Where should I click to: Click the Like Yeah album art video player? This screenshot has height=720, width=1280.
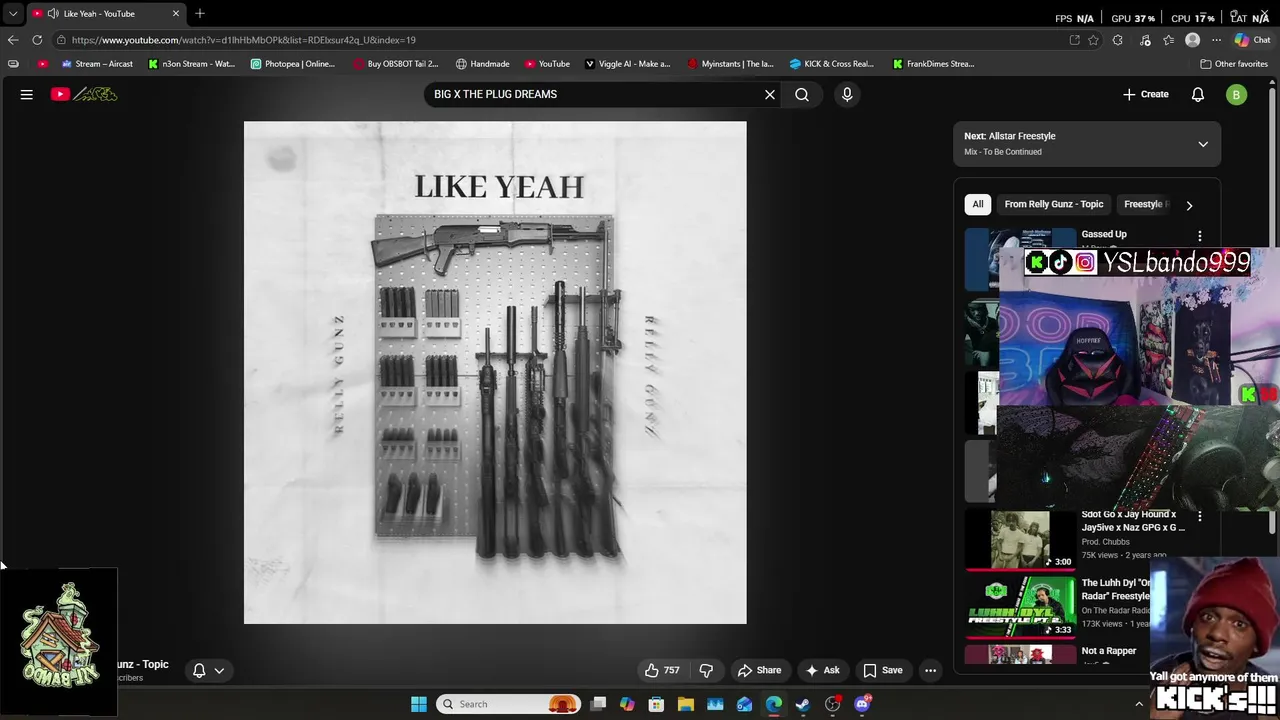[495, 373]
